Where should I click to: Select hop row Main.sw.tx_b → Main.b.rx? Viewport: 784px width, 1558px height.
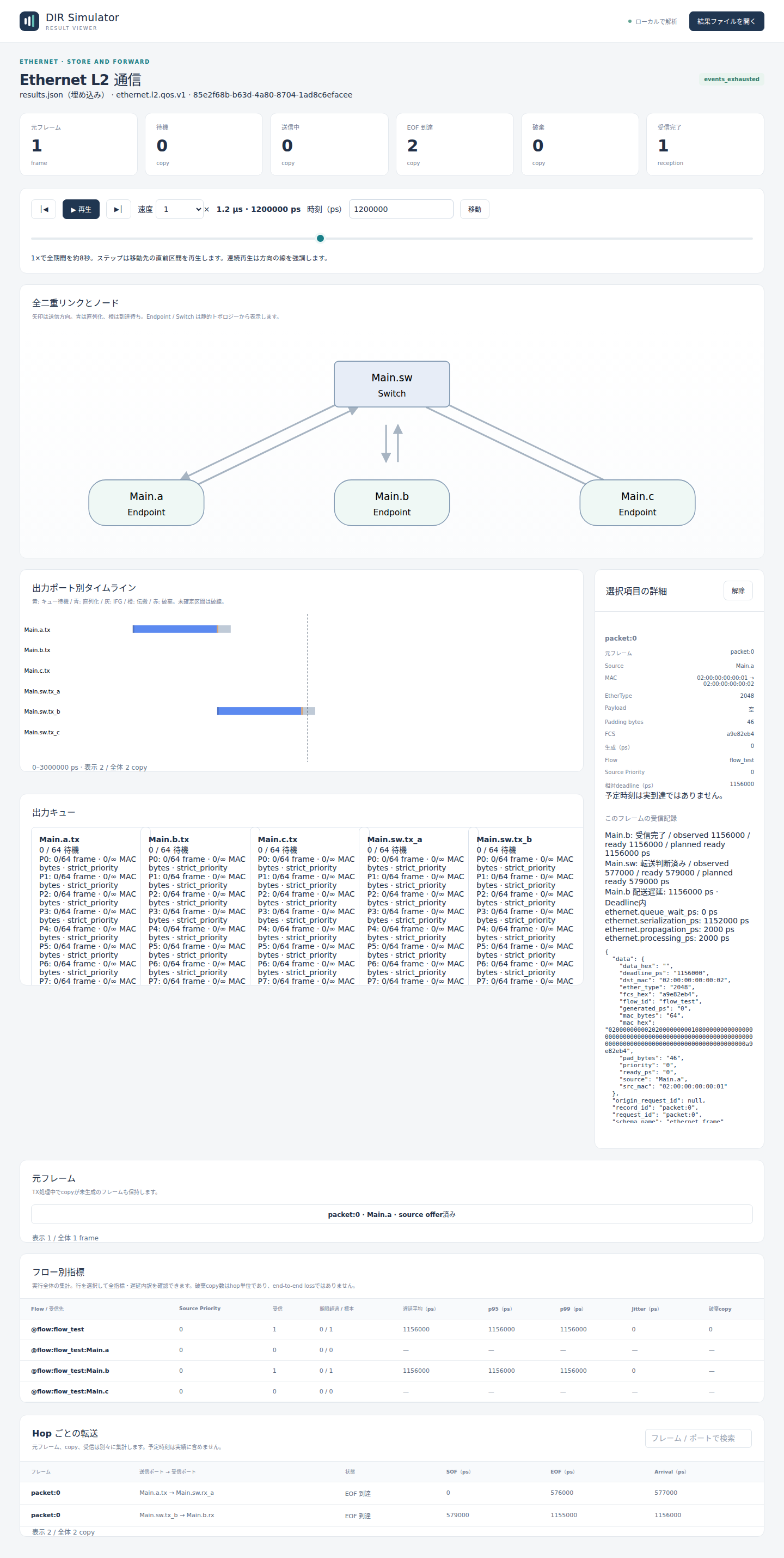(391, 1515)
